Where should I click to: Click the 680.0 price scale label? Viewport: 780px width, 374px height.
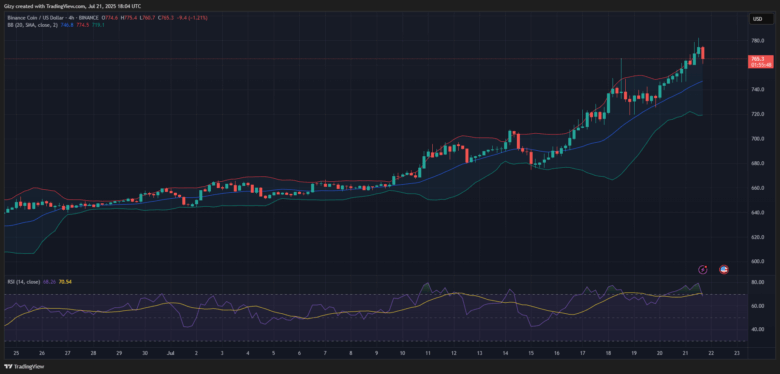coord(758,164)
